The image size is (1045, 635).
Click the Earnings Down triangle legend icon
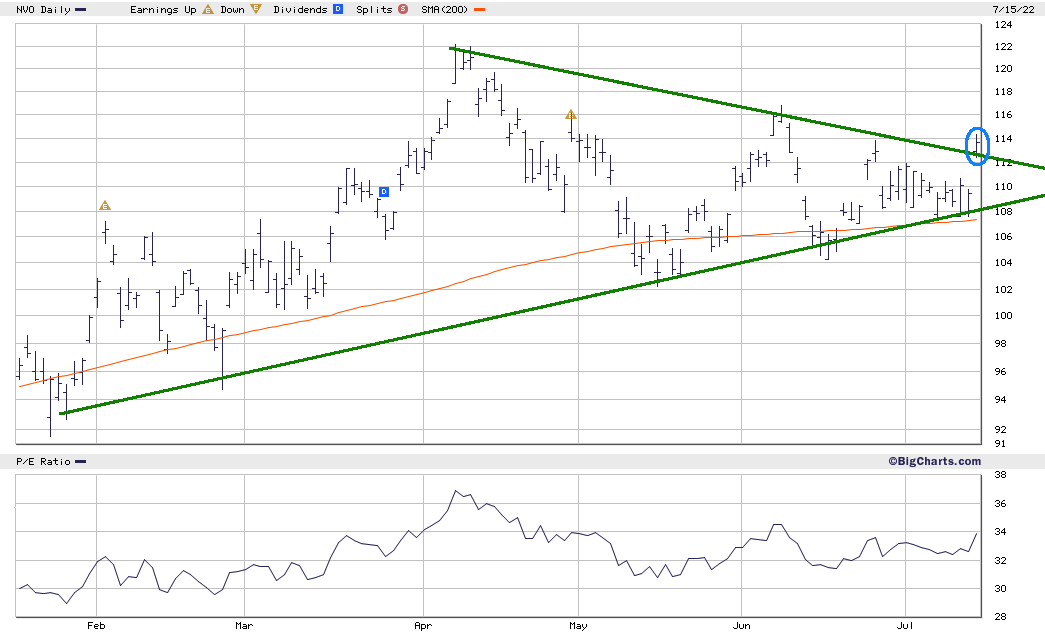256,9
